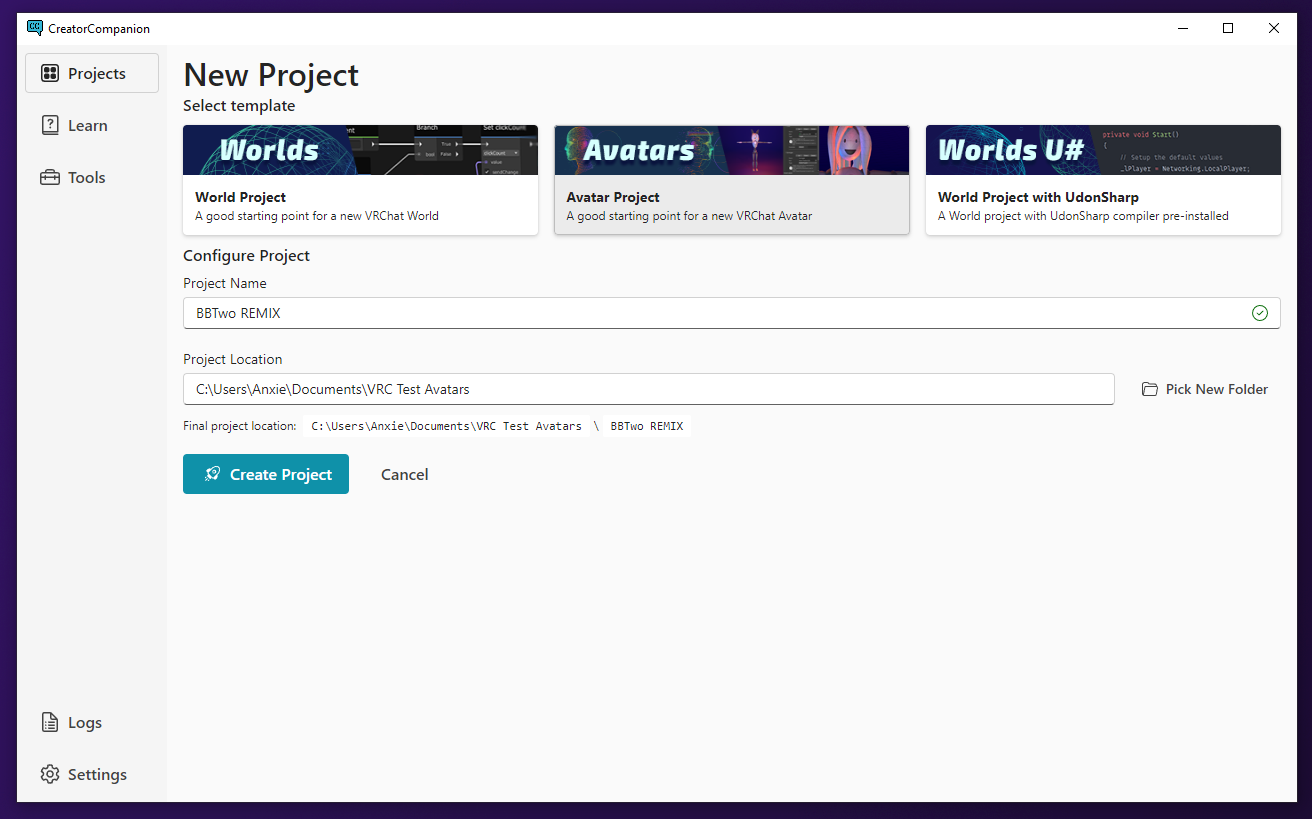Open Logs via the log-file icon

(49, 722)
